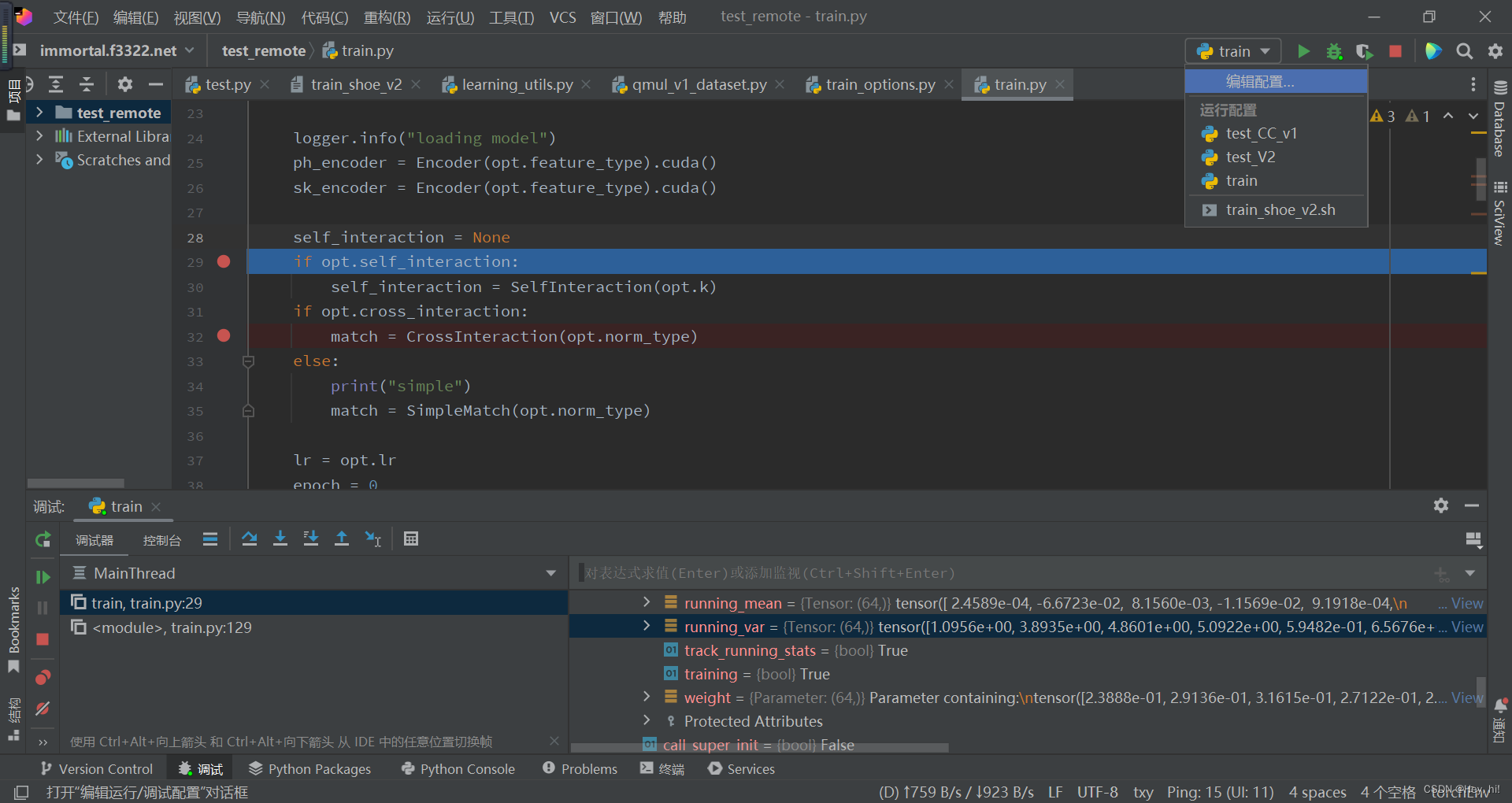
Task: Expand the Protected Attributes group
Action: [x=646, y=720]
